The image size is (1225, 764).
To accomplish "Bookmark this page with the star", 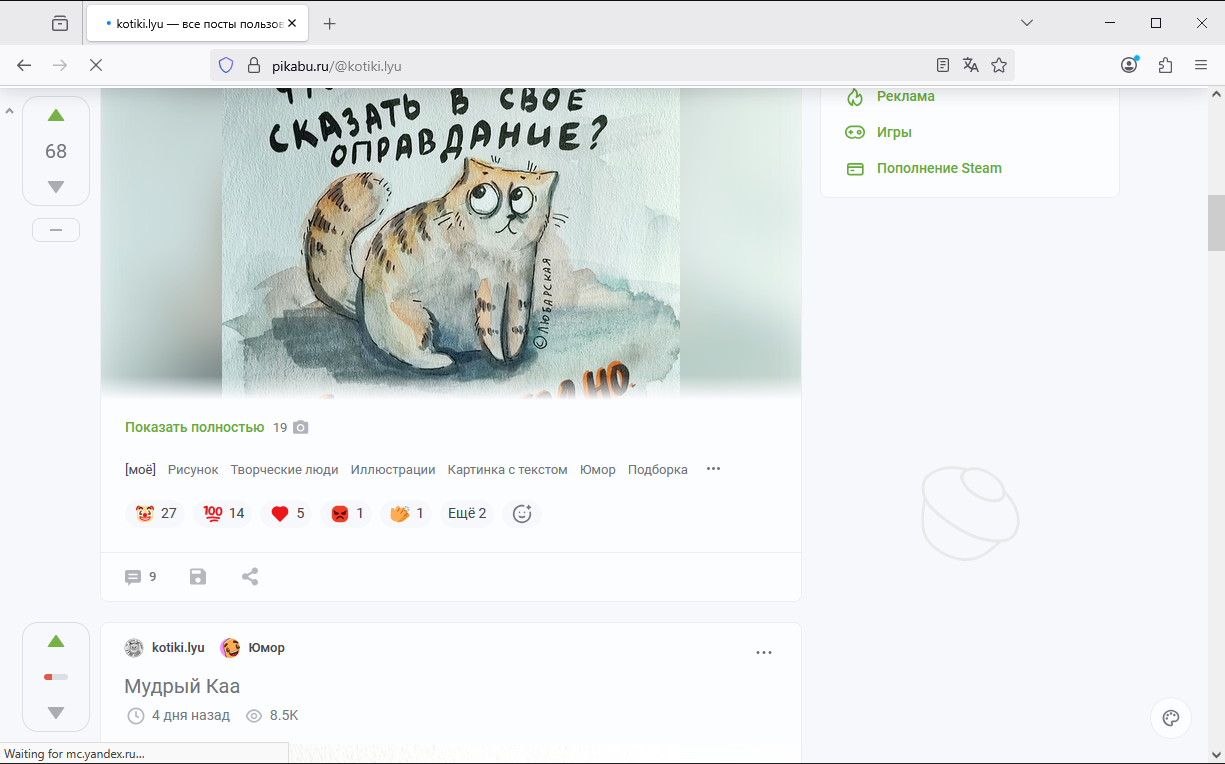I will (999, 65).
